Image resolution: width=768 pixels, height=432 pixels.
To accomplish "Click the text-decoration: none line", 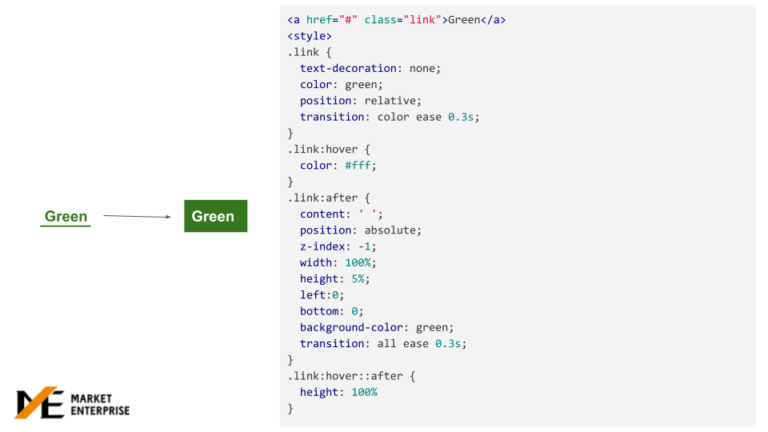I will [x=370, y=68].
